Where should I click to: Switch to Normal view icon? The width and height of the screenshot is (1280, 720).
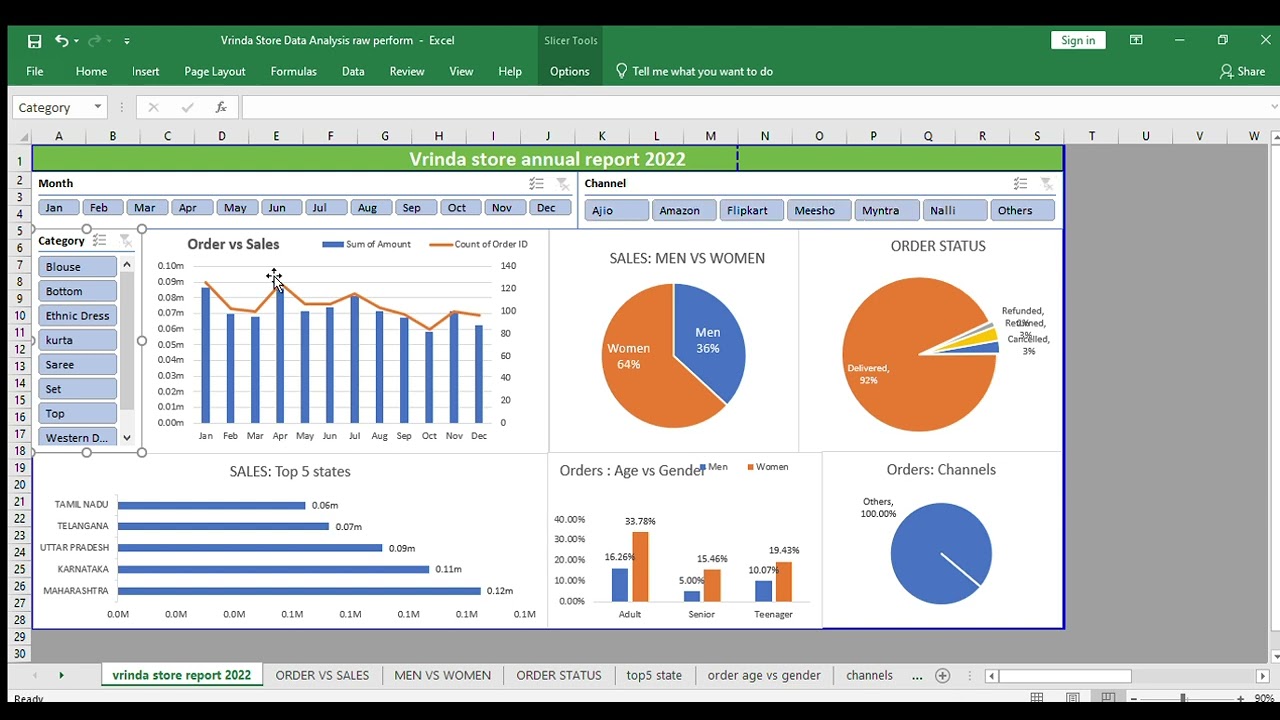[x=1037, y=698]
